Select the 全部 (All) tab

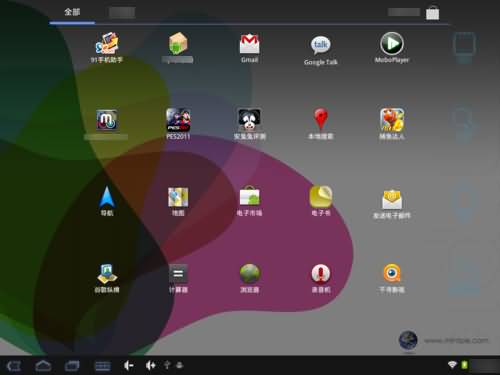72,12
